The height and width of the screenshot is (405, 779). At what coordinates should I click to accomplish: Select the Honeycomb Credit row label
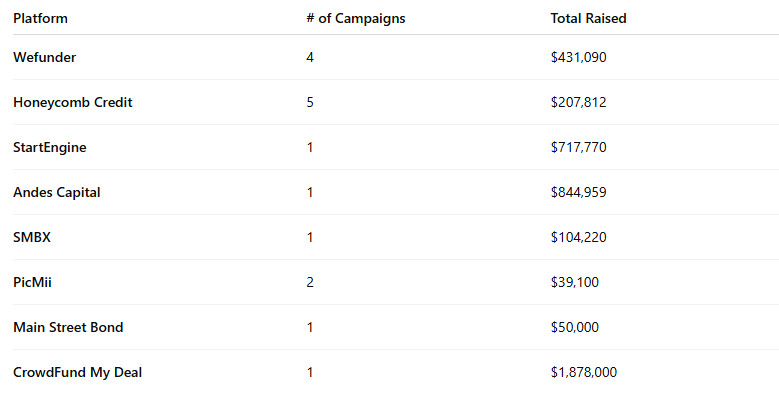click(x=73, y=102)
